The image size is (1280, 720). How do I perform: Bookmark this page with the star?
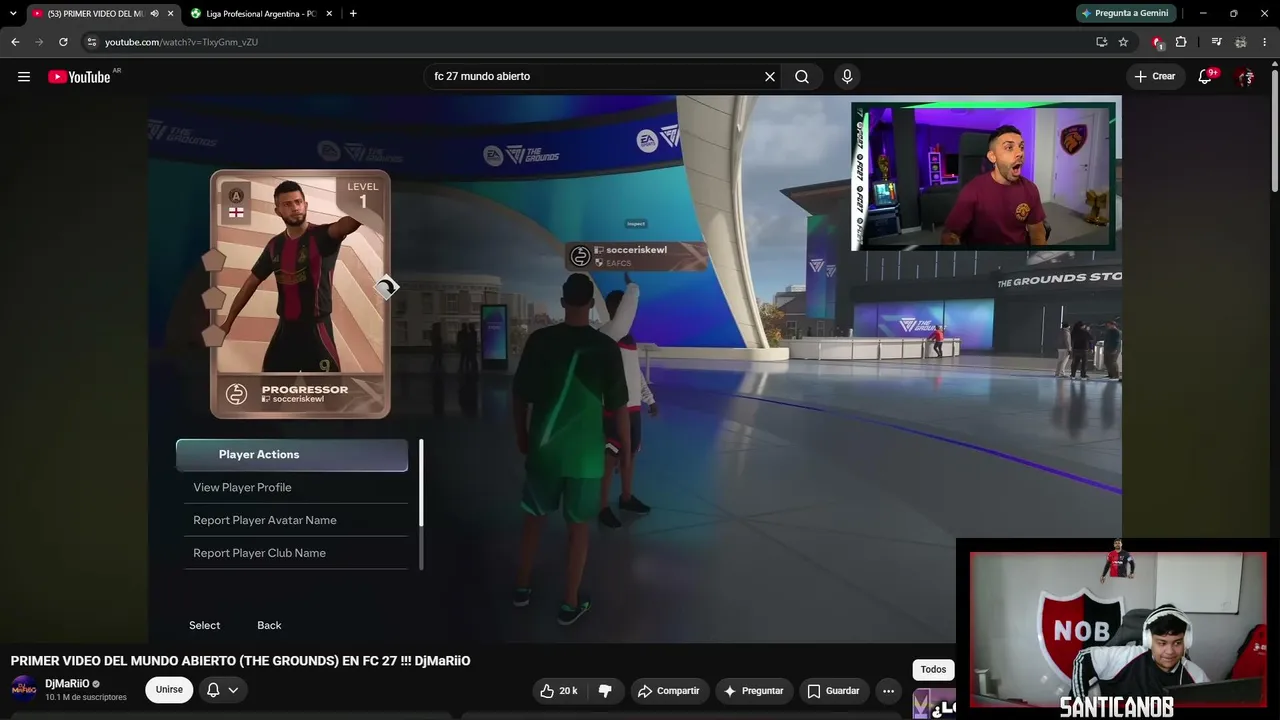point(1123,42)
